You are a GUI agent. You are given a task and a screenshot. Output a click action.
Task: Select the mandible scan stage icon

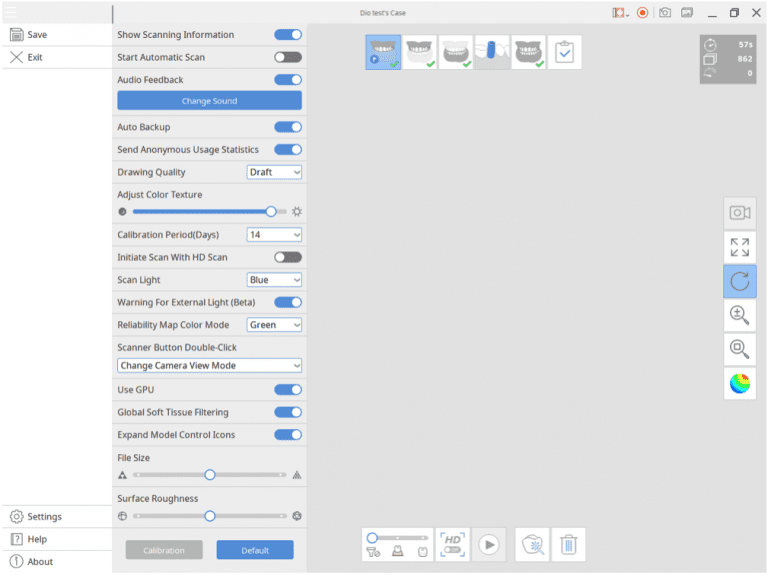pyautogui.click(x=456, y=52)
